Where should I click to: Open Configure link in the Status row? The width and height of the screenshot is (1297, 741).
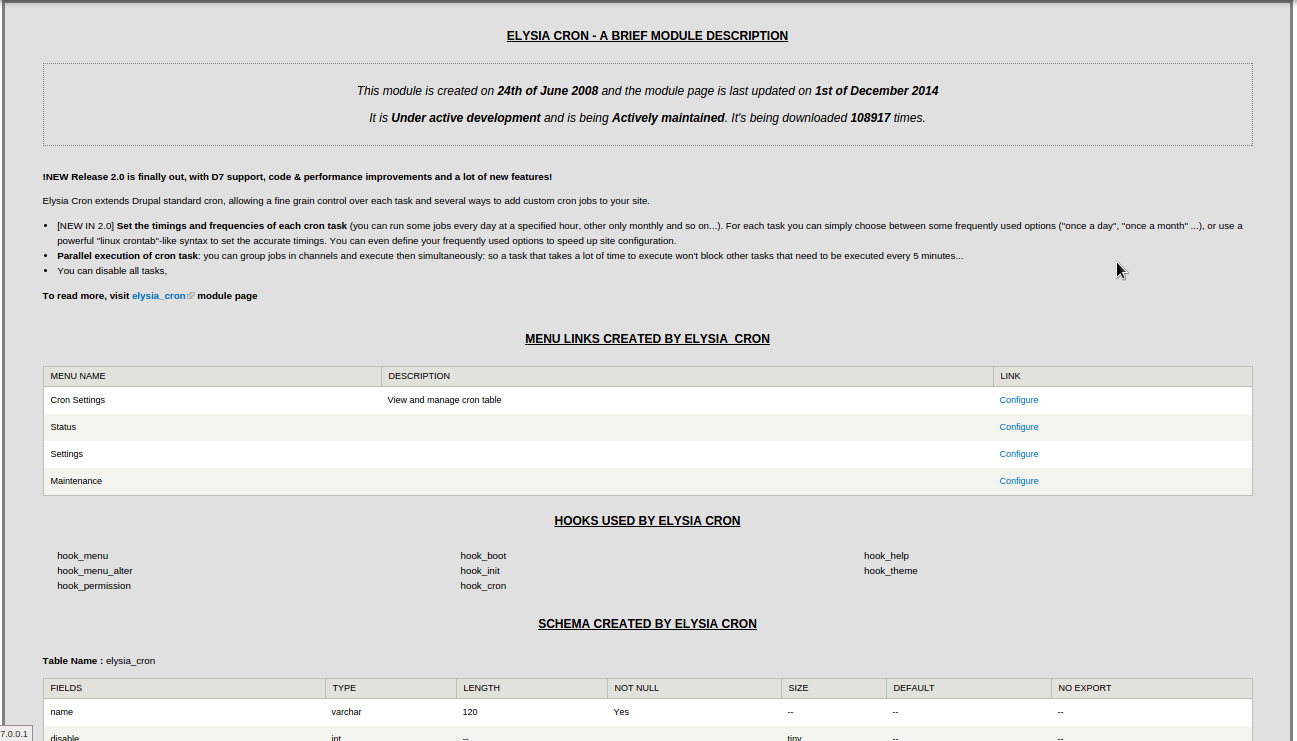(1018, 427)
